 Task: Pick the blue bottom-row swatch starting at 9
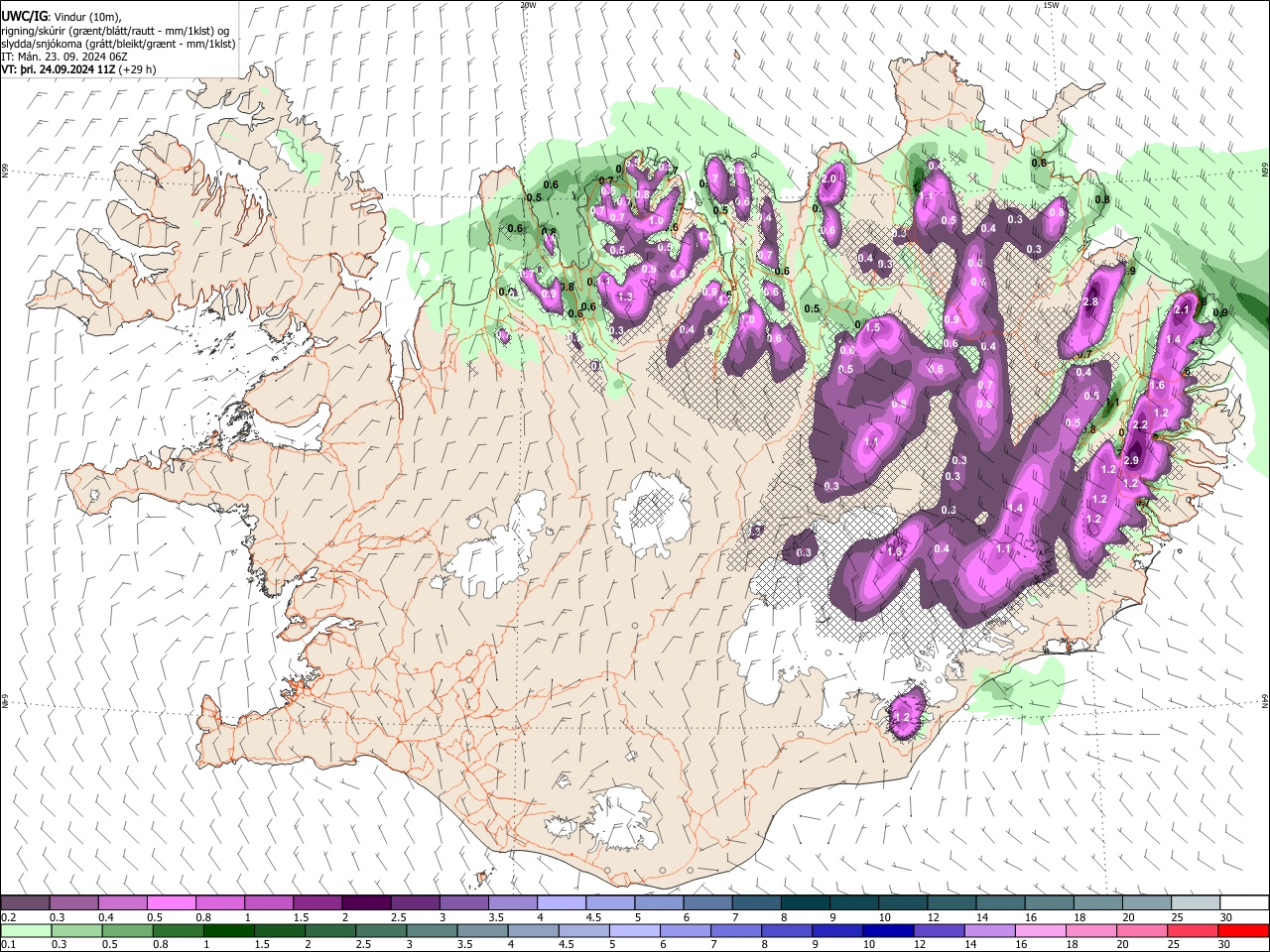(x=837, y=931)
